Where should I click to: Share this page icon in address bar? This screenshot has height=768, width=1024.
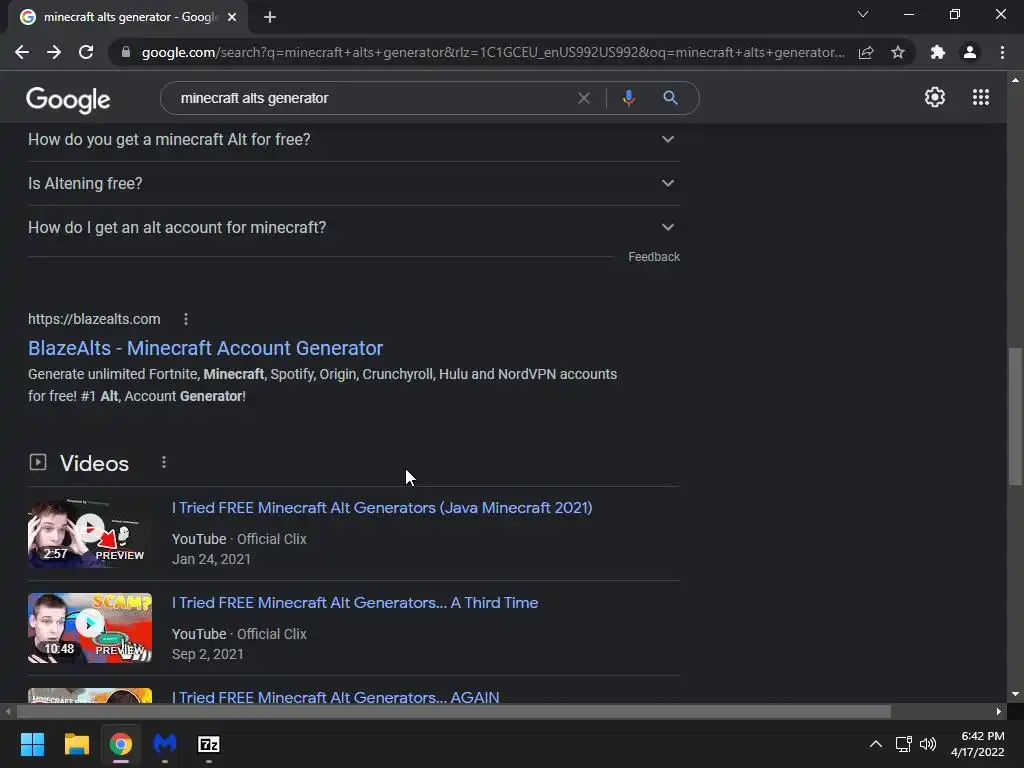866,52
